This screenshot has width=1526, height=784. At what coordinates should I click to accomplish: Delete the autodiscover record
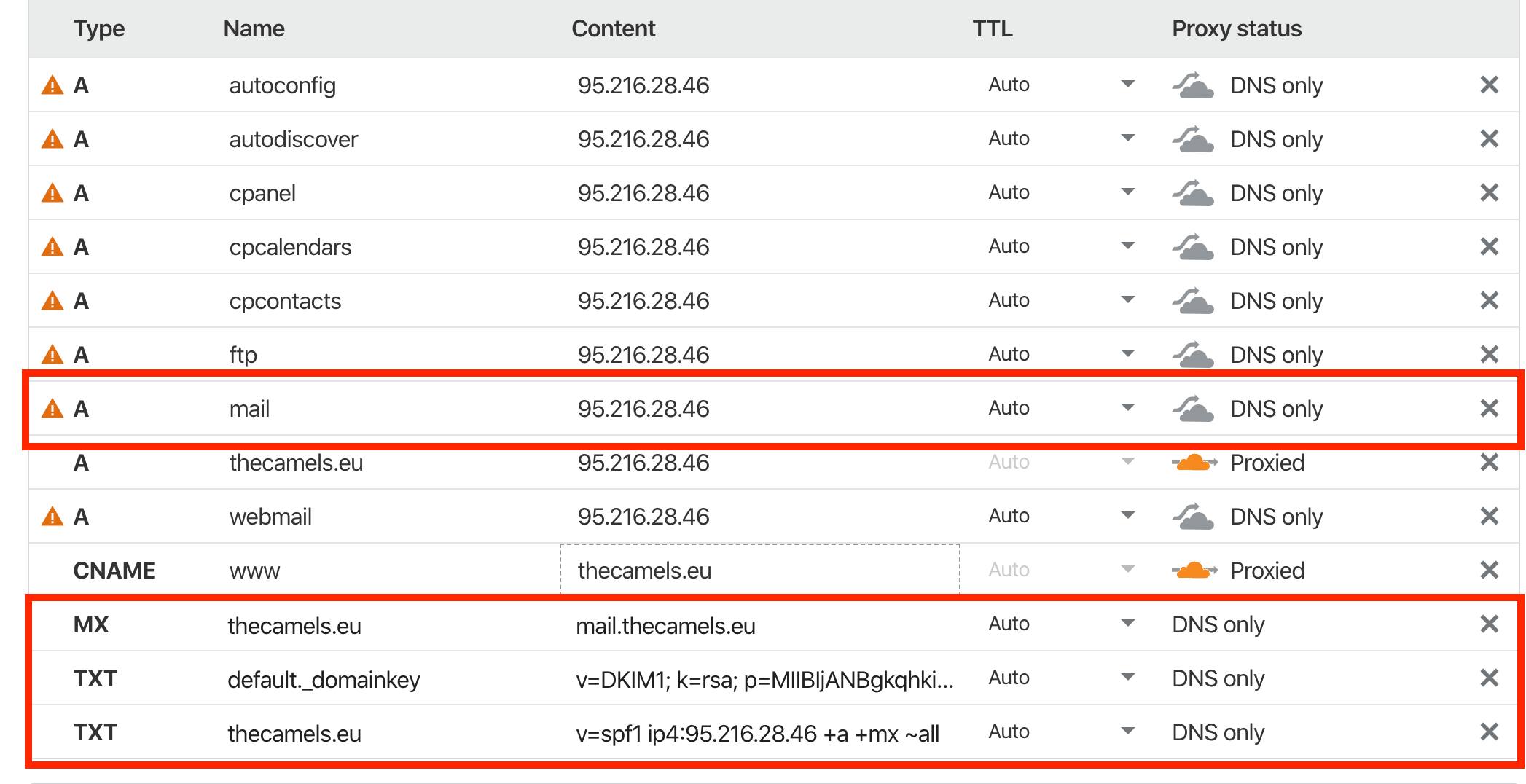[x=1490, y=139]
